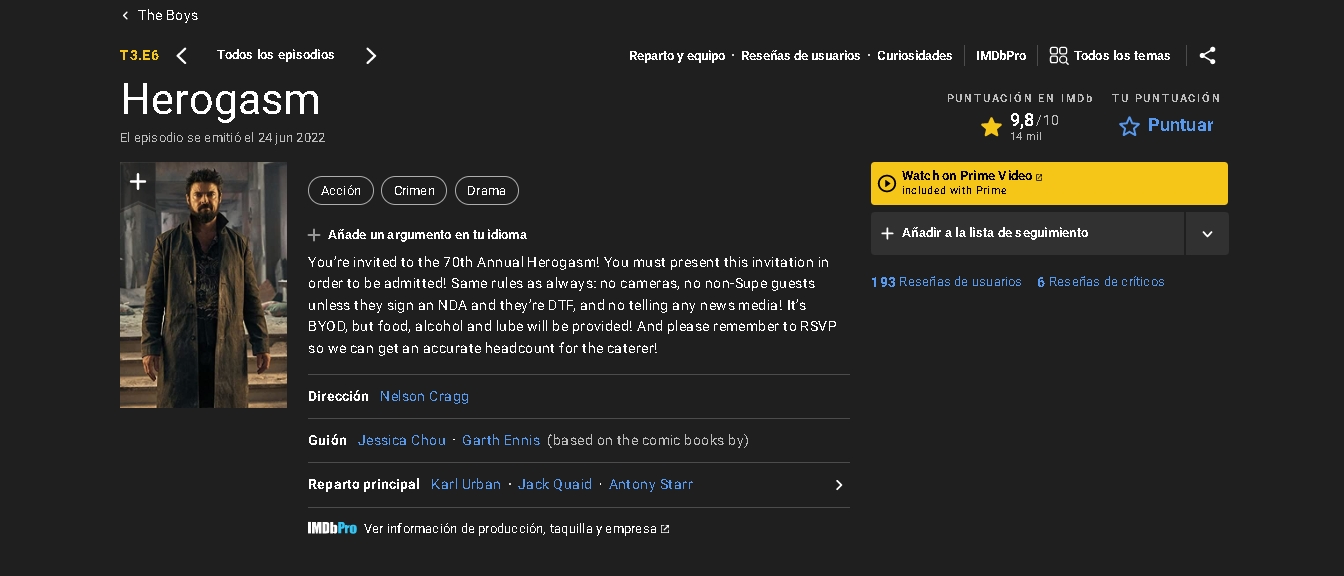Select the Crimen genre chip
The height and width of the screenshot is (576, 1344).
tap(414, 190)
